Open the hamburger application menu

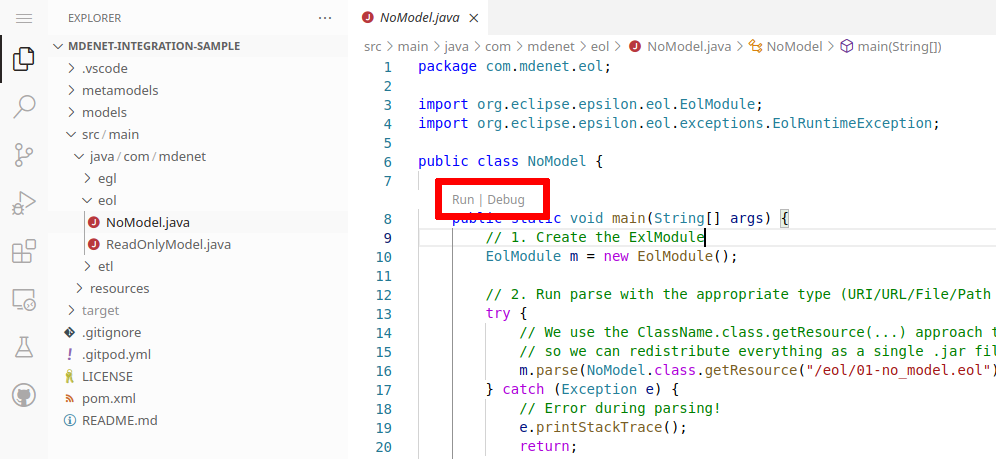pos(24,18)
